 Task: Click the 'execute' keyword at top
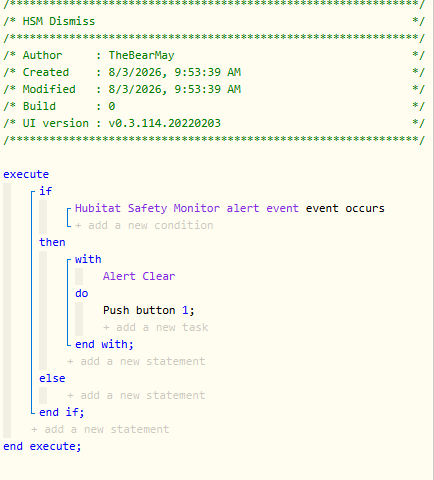point(26,174)
